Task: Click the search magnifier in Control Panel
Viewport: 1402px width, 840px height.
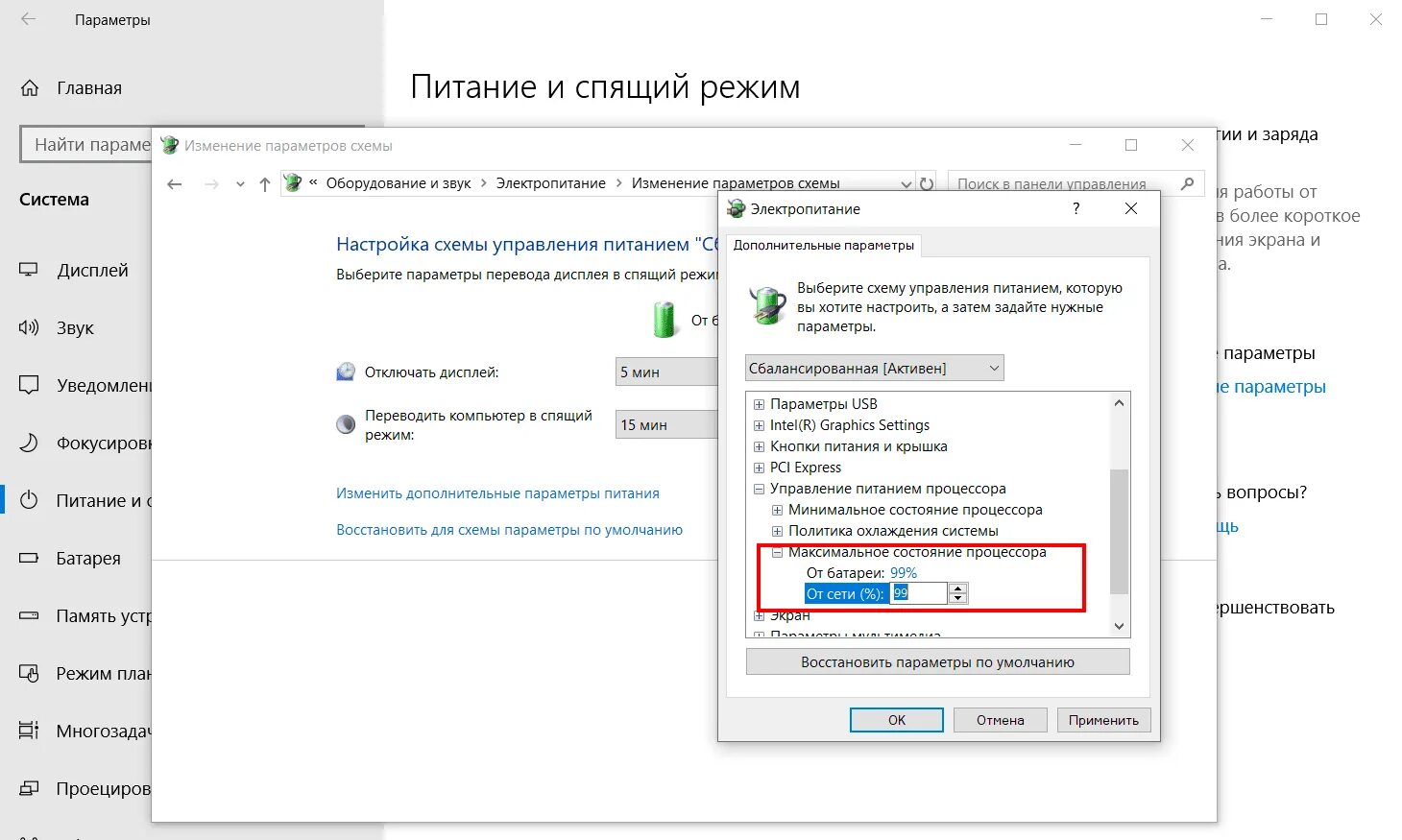Action: coord(1188,183)
